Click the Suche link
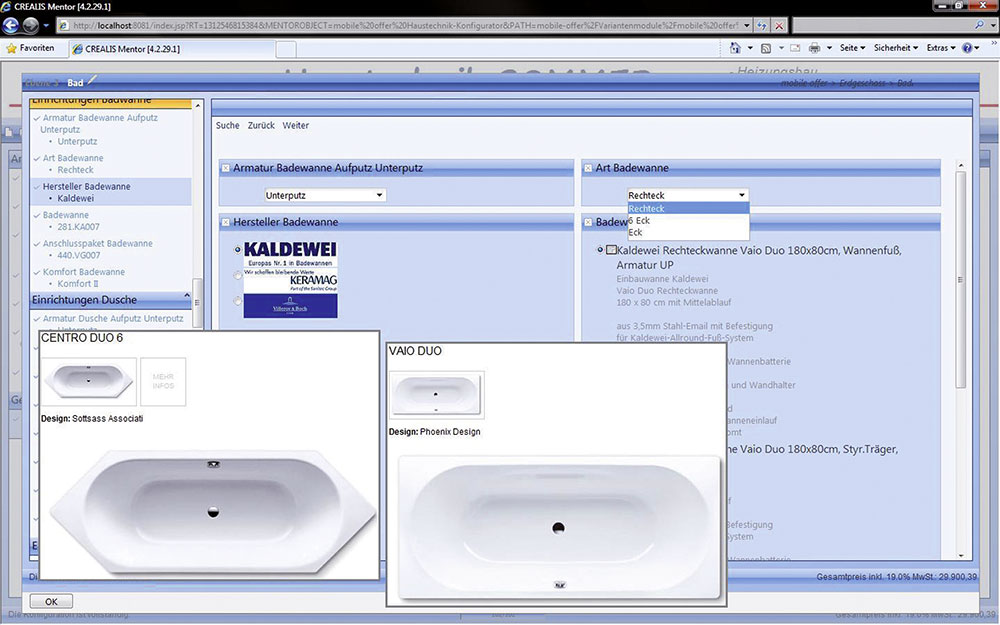The image size is (1000, 625). click(x=228, y=126)
